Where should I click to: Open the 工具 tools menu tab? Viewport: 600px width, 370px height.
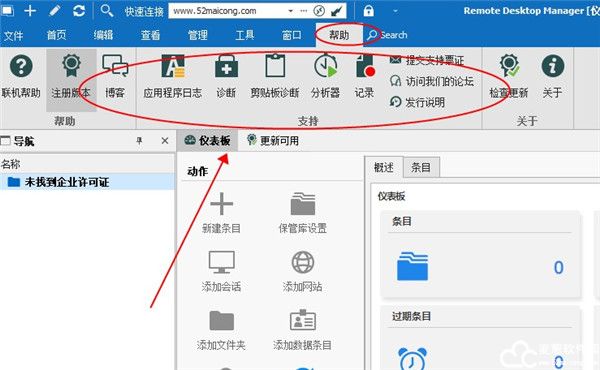(245, 35)
